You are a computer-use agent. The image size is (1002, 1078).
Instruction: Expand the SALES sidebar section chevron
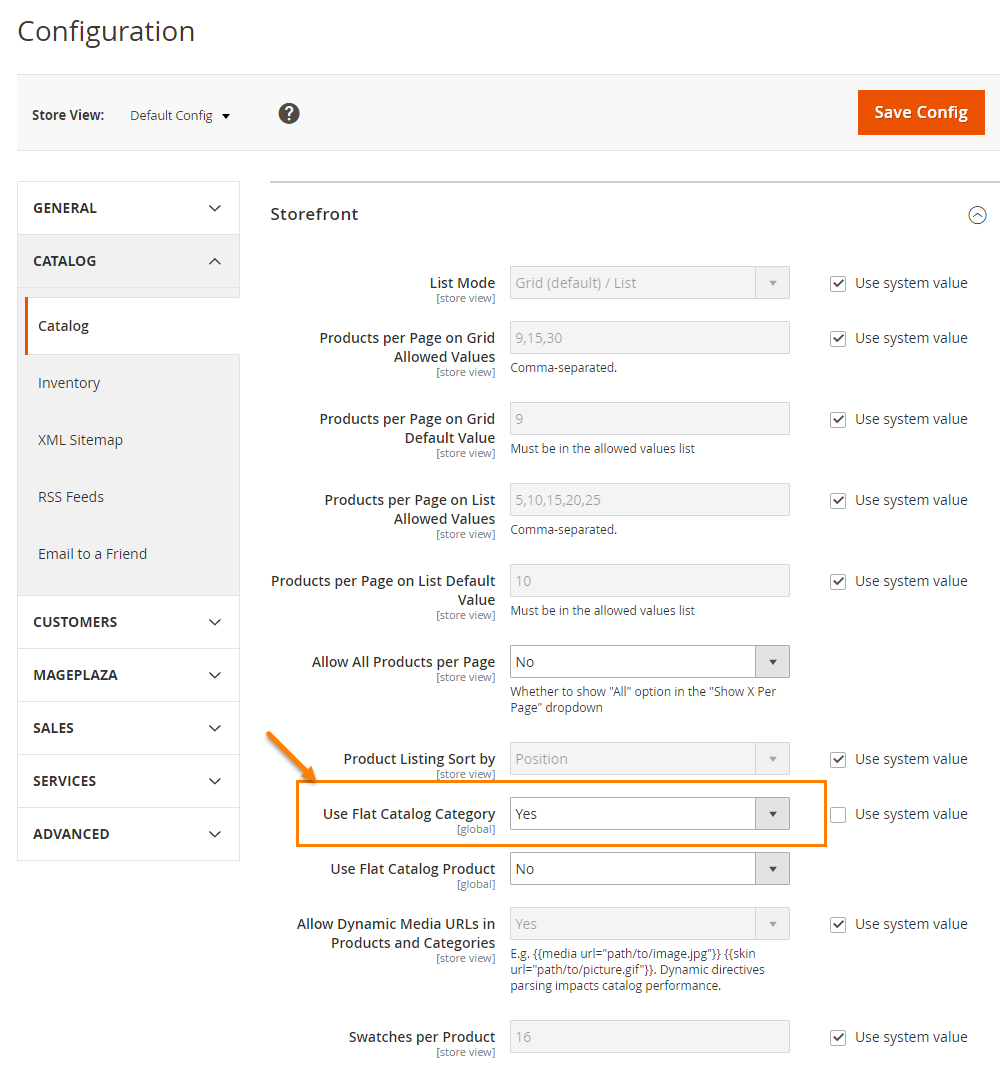pyautogui.click(x=214, y=727)
